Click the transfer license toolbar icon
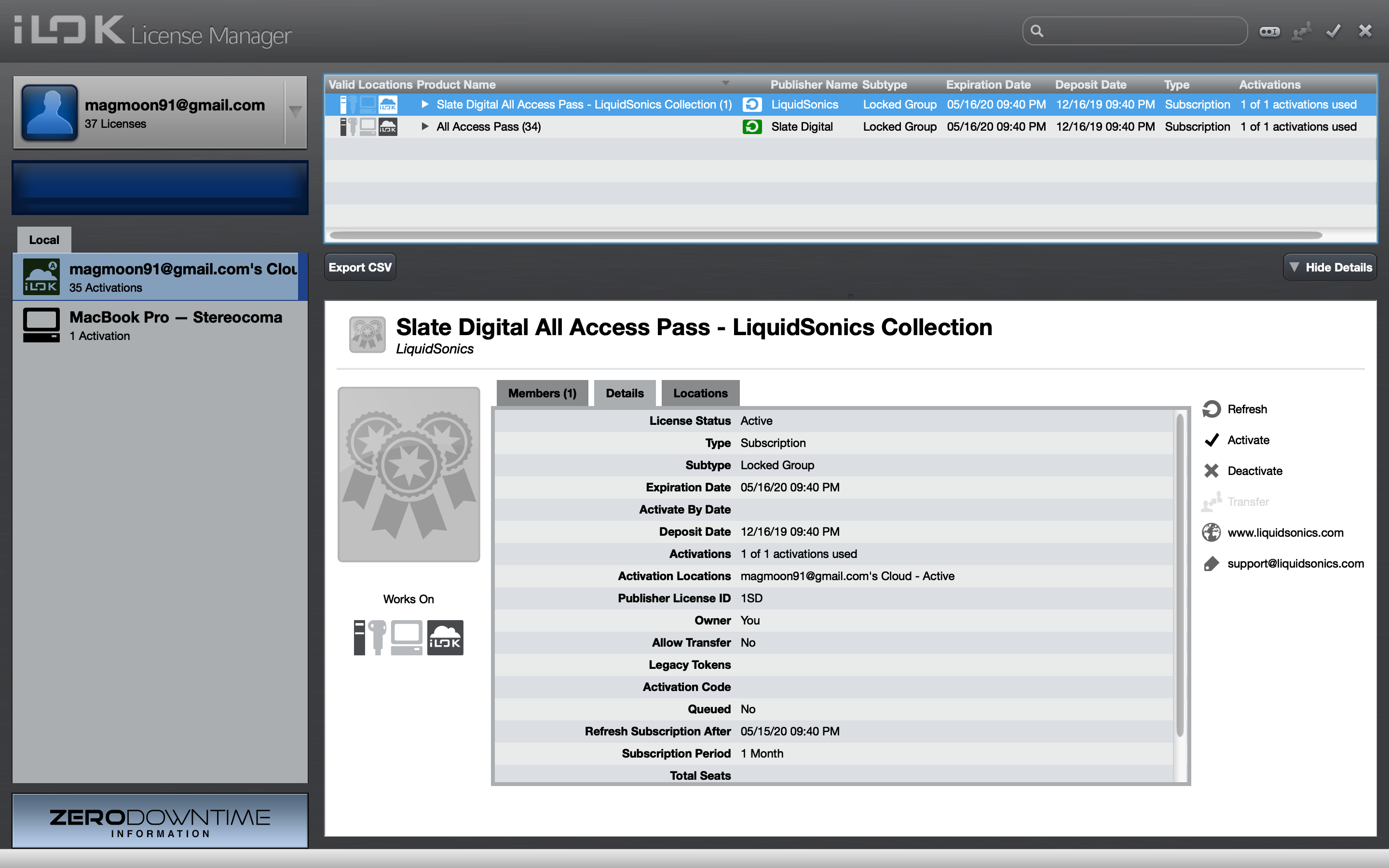 (1301, 31)
